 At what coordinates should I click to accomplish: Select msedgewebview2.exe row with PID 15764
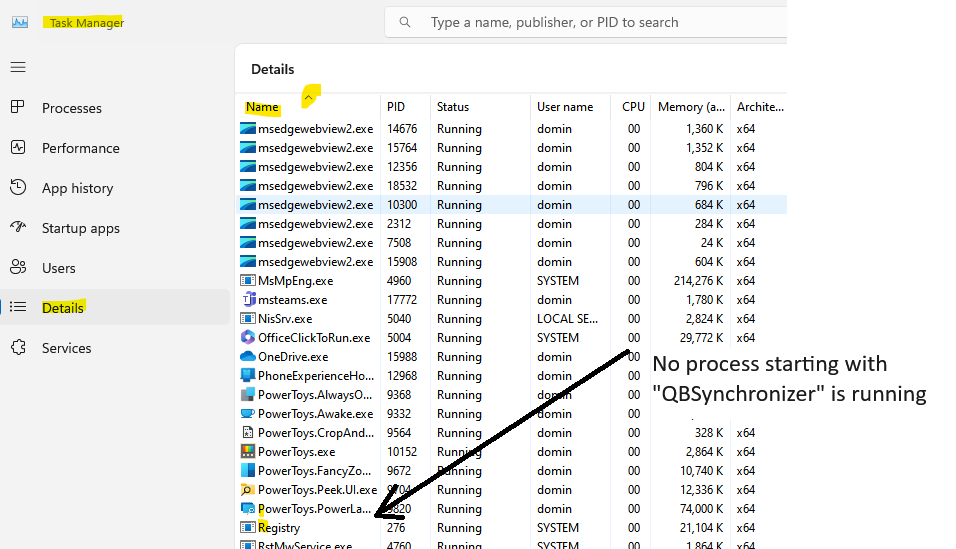point(512,148)
